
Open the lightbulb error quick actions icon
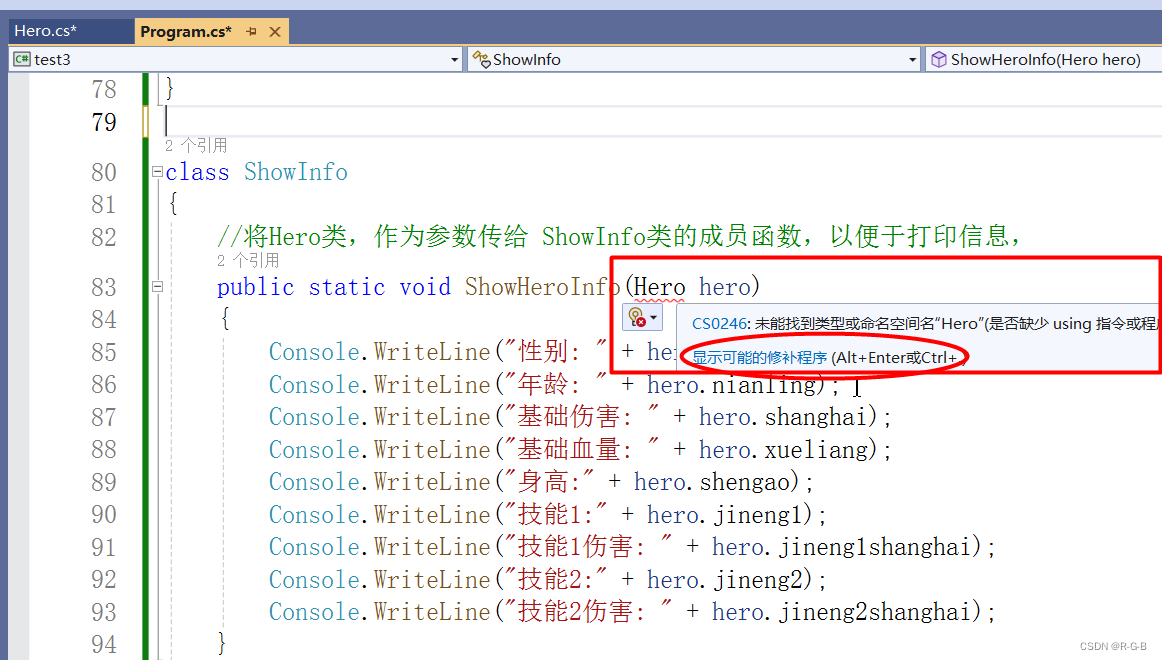coord(637,318)
